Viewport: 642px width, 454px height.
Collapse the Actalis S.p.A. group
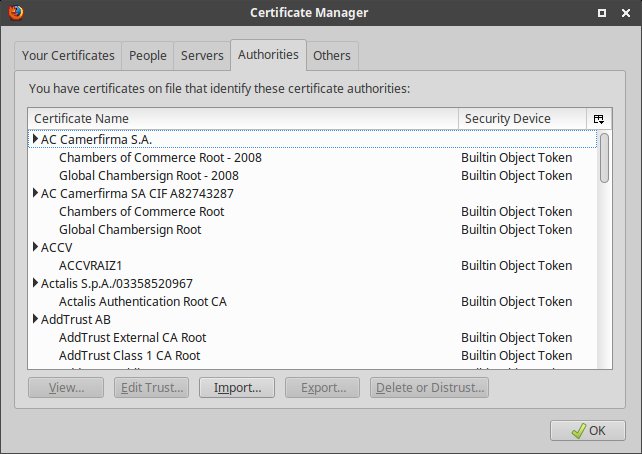[x=37, y=284]
